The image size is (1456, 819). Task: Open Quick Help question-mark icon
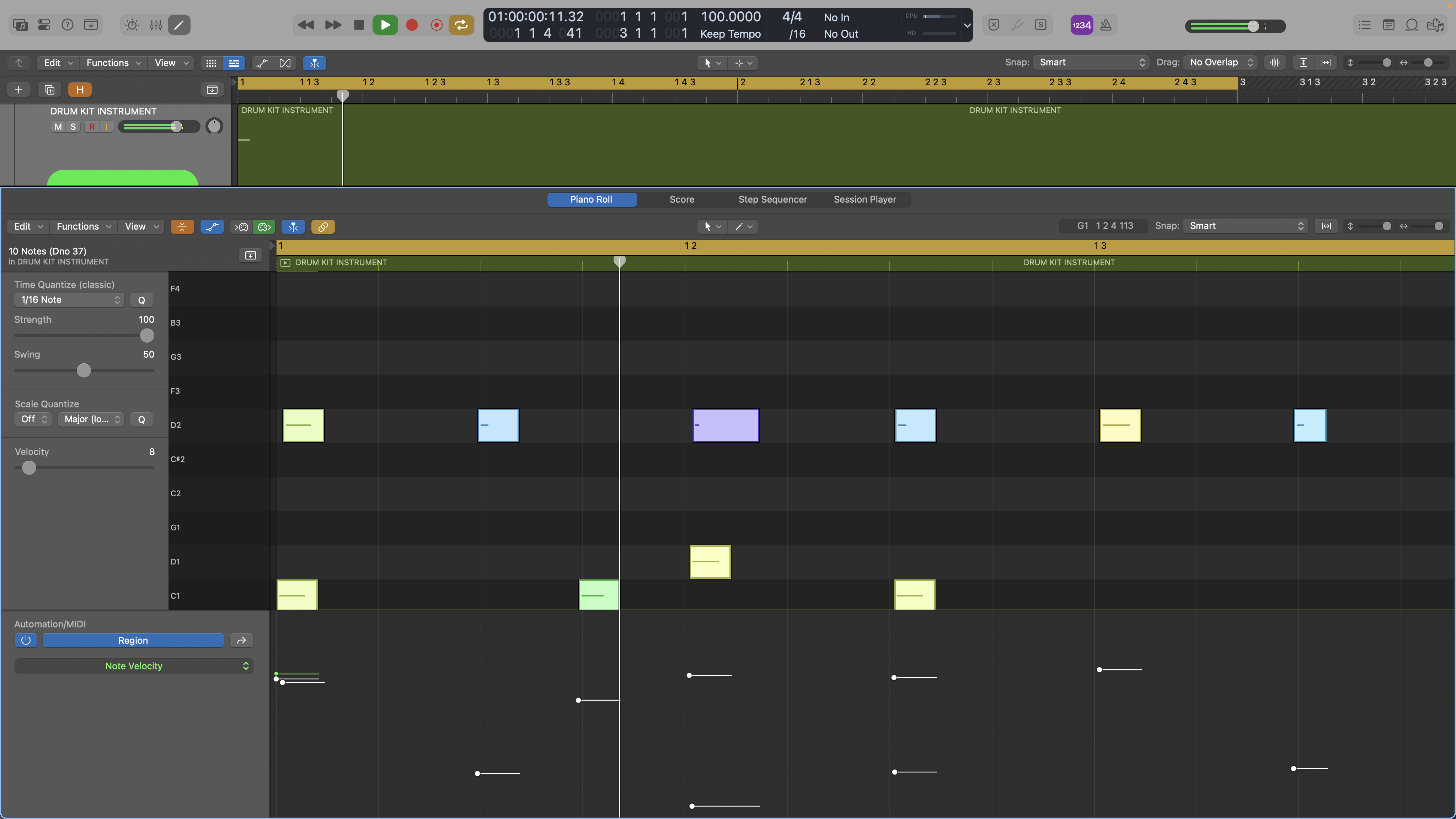point(67,25)
